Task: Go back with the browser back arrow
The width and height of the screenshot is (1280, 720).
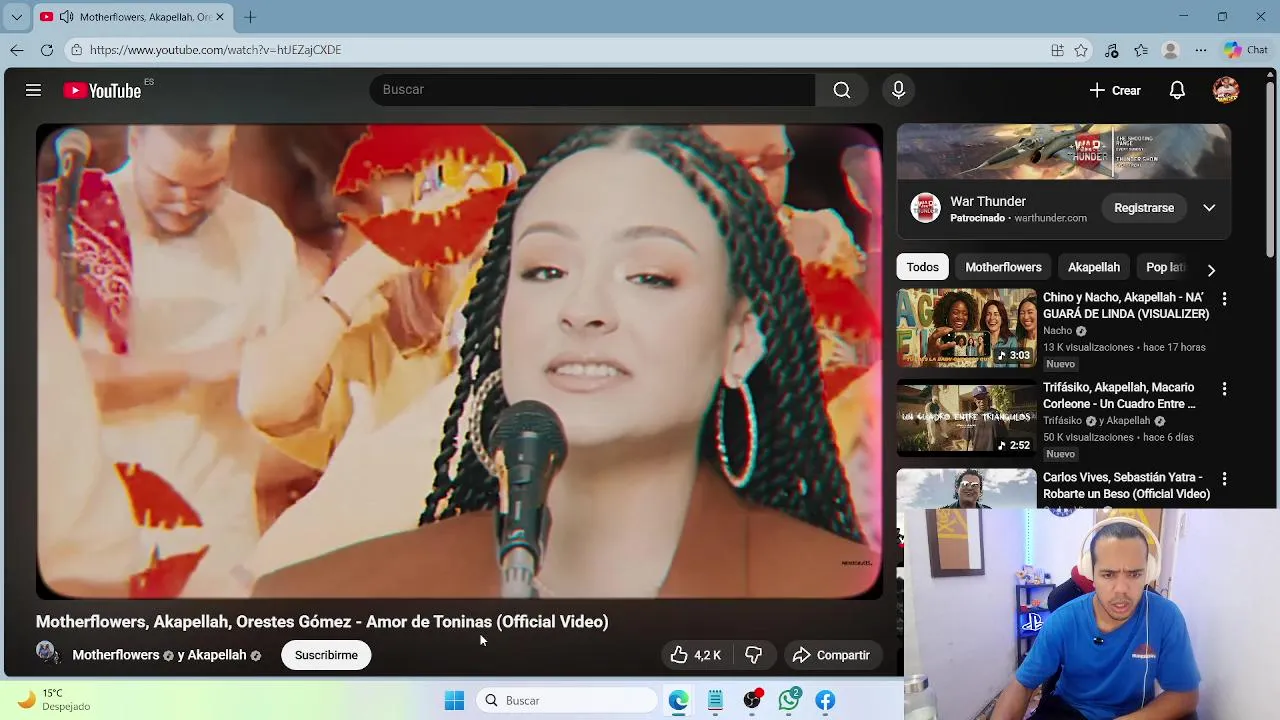Action: (x=17, y=50)
